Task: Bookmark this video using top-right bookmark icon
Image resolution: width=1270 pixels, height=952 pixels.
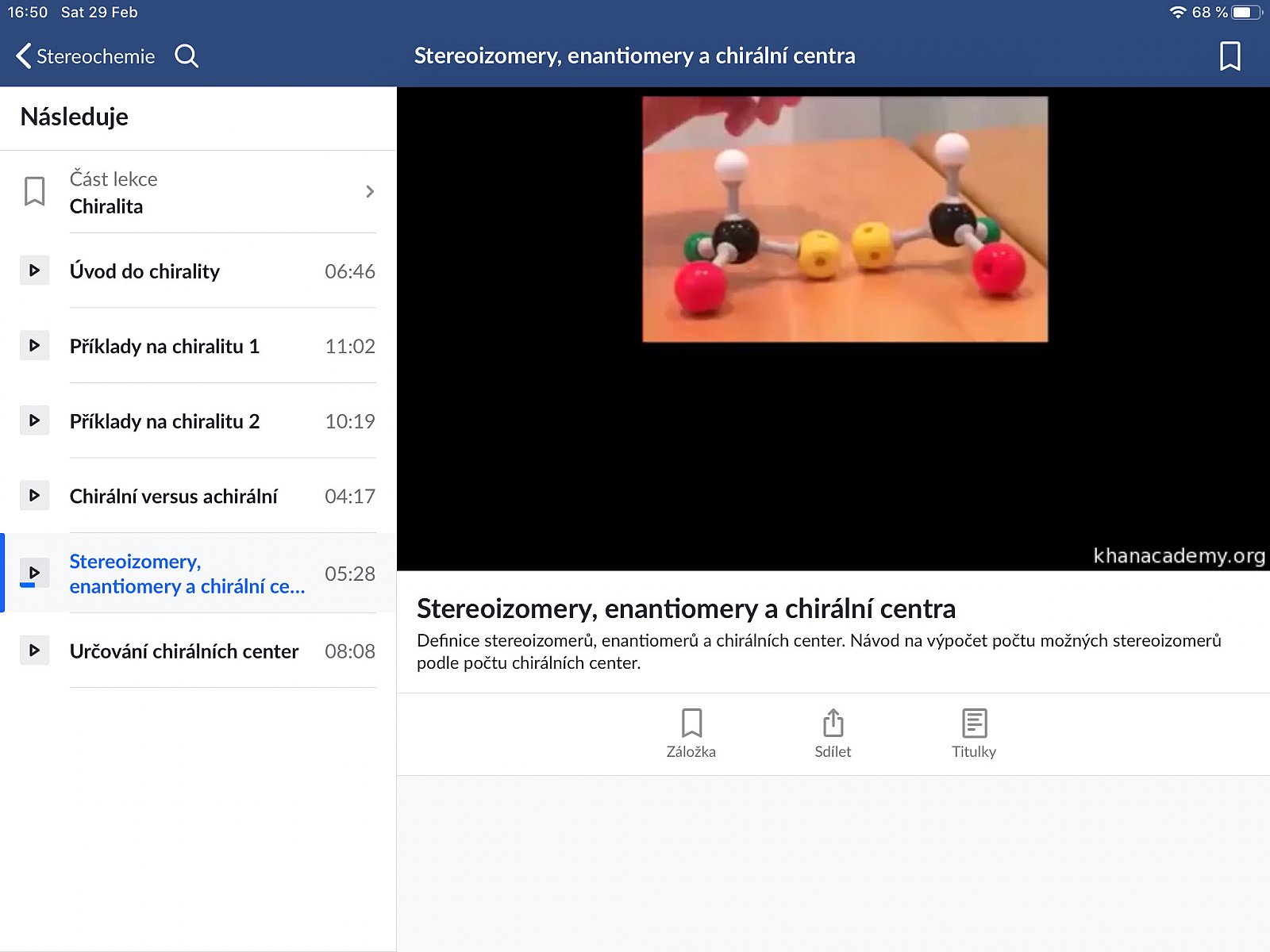Action: pos(1230,56)
